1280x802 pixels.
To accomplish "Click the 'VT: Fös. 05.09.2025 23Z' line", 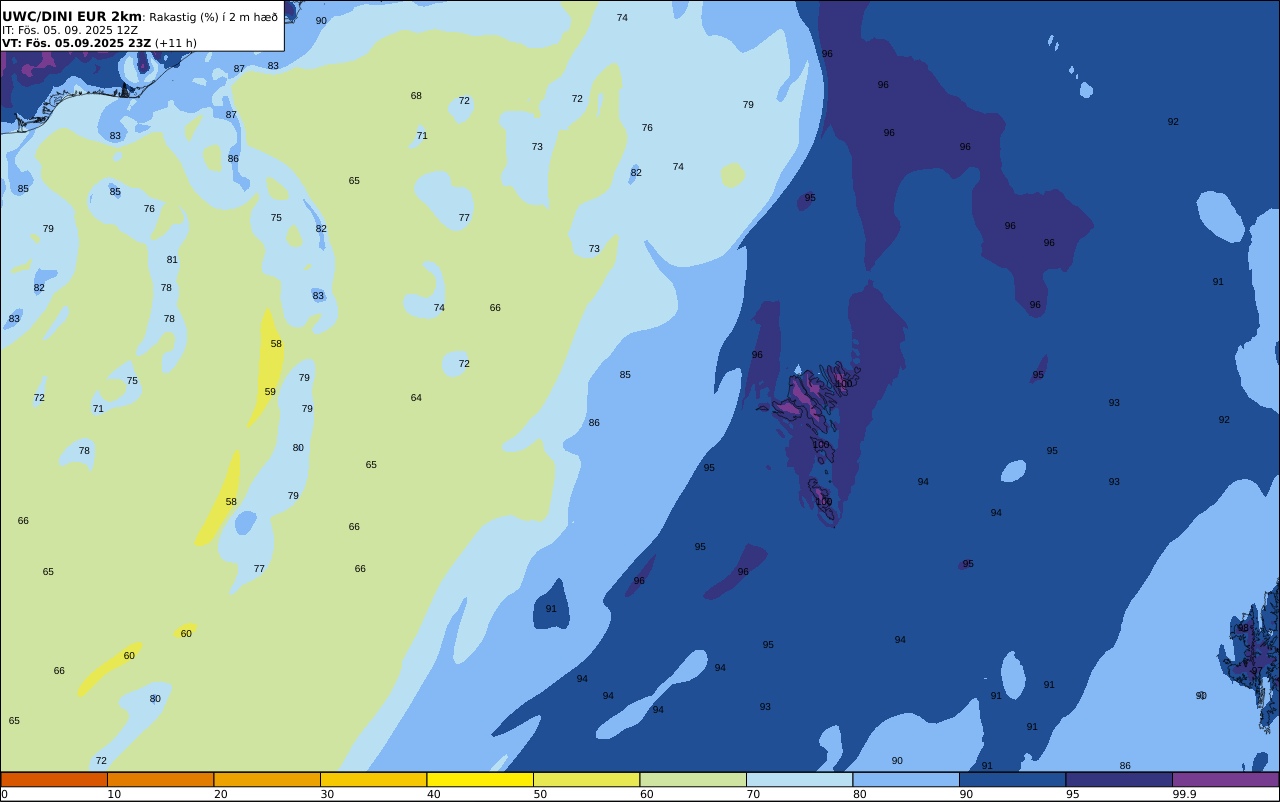I will point(76,43).
